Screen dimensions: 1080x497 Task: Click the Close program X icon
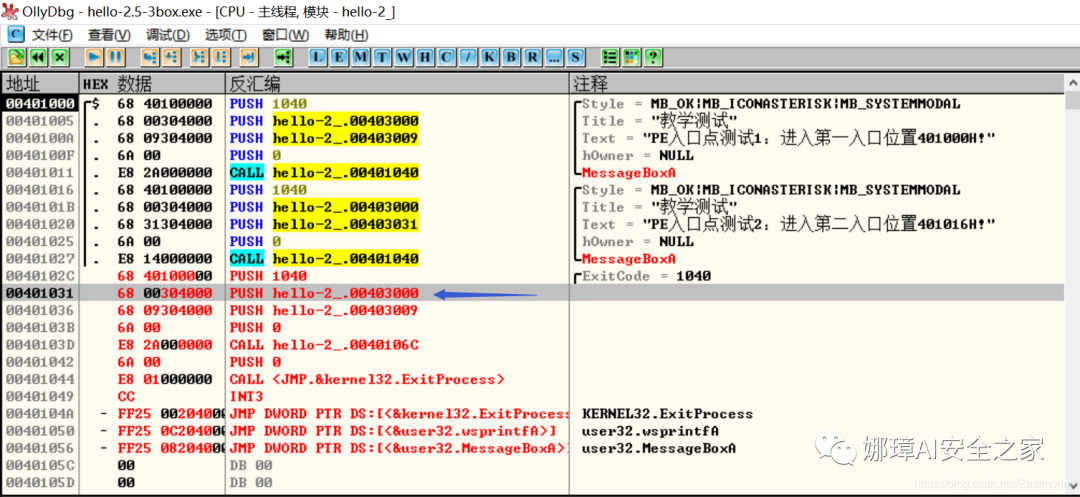coord(60,57)
